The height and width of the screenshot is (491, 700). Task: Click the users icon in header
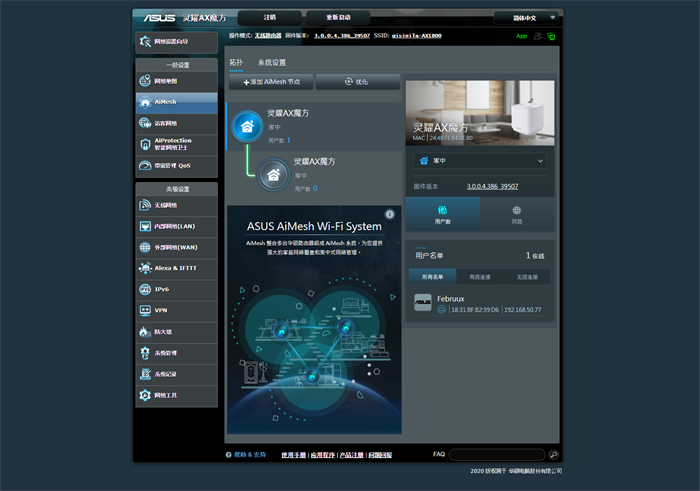click(538, 36)
